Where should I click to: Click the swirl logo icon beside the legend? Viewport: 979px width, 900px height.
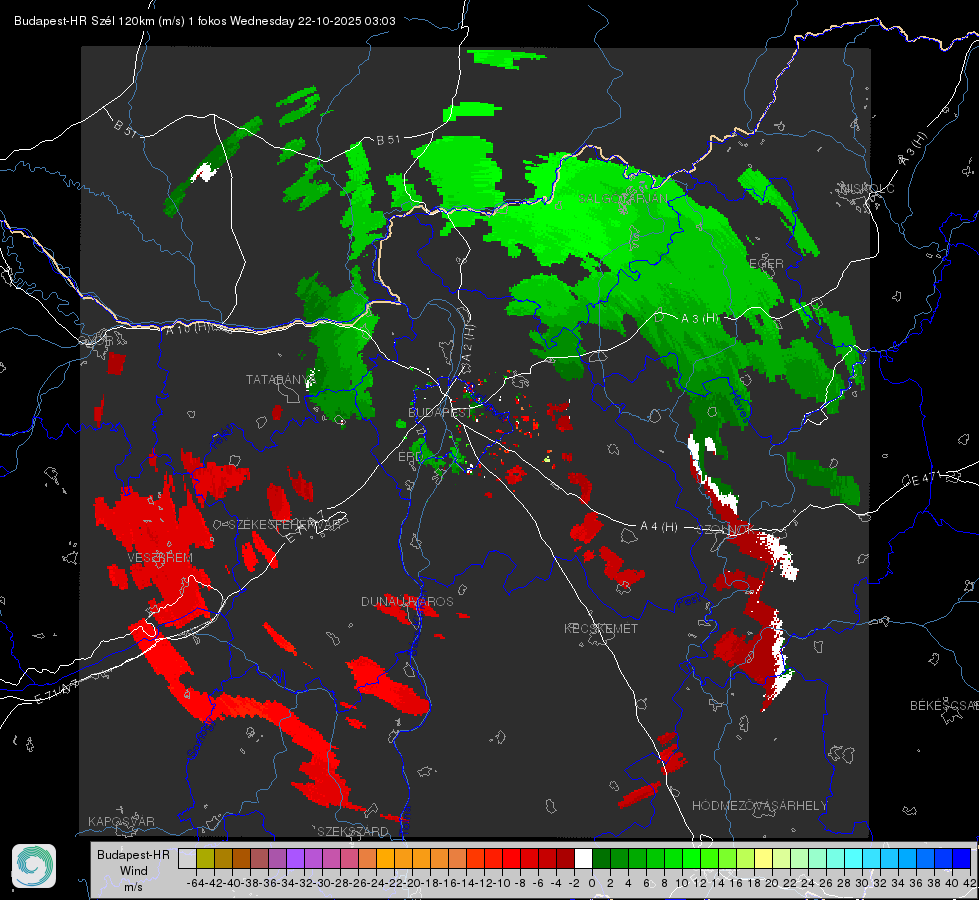point(34,866)
